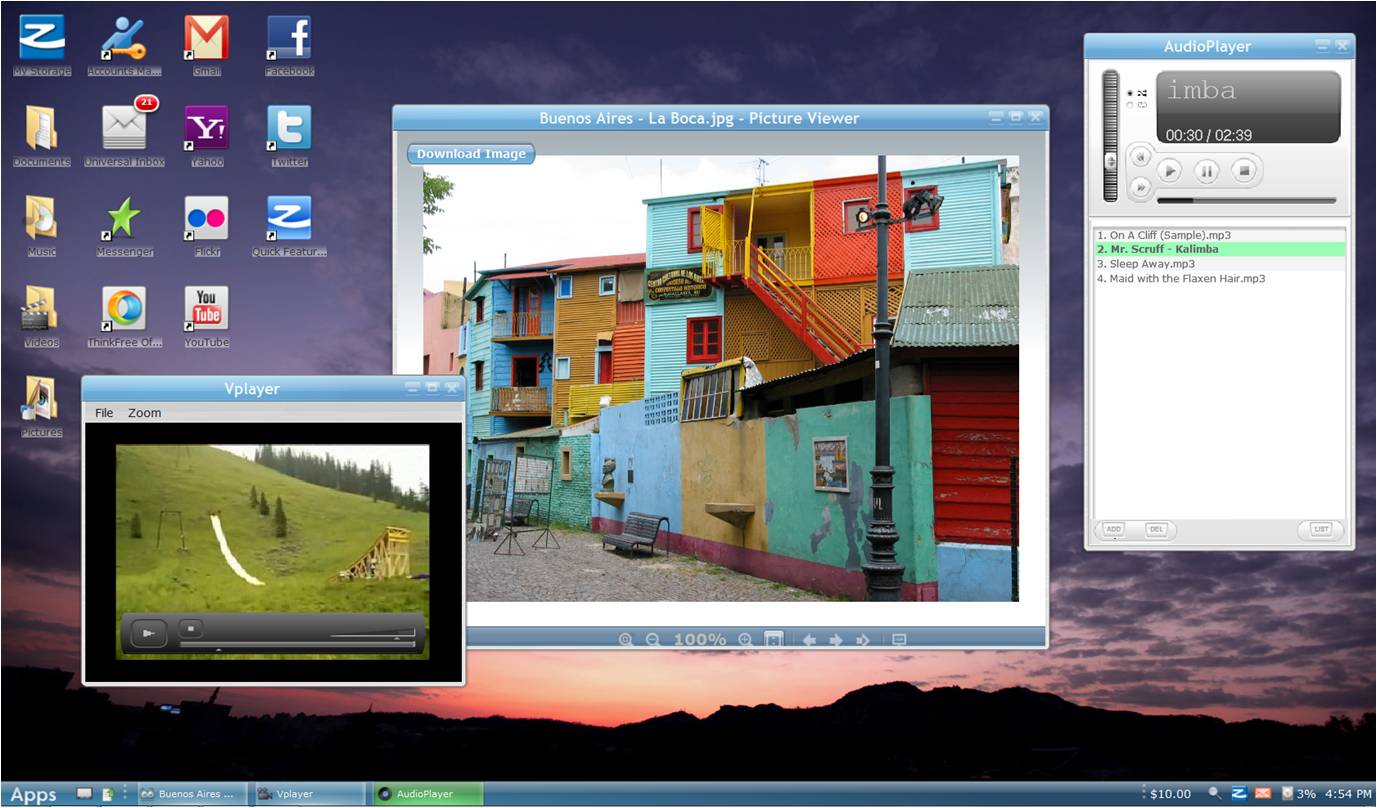Click the LIST button in AudioPlayer
Viewport: 1377px width, 808px height.
pos(1320,530)
